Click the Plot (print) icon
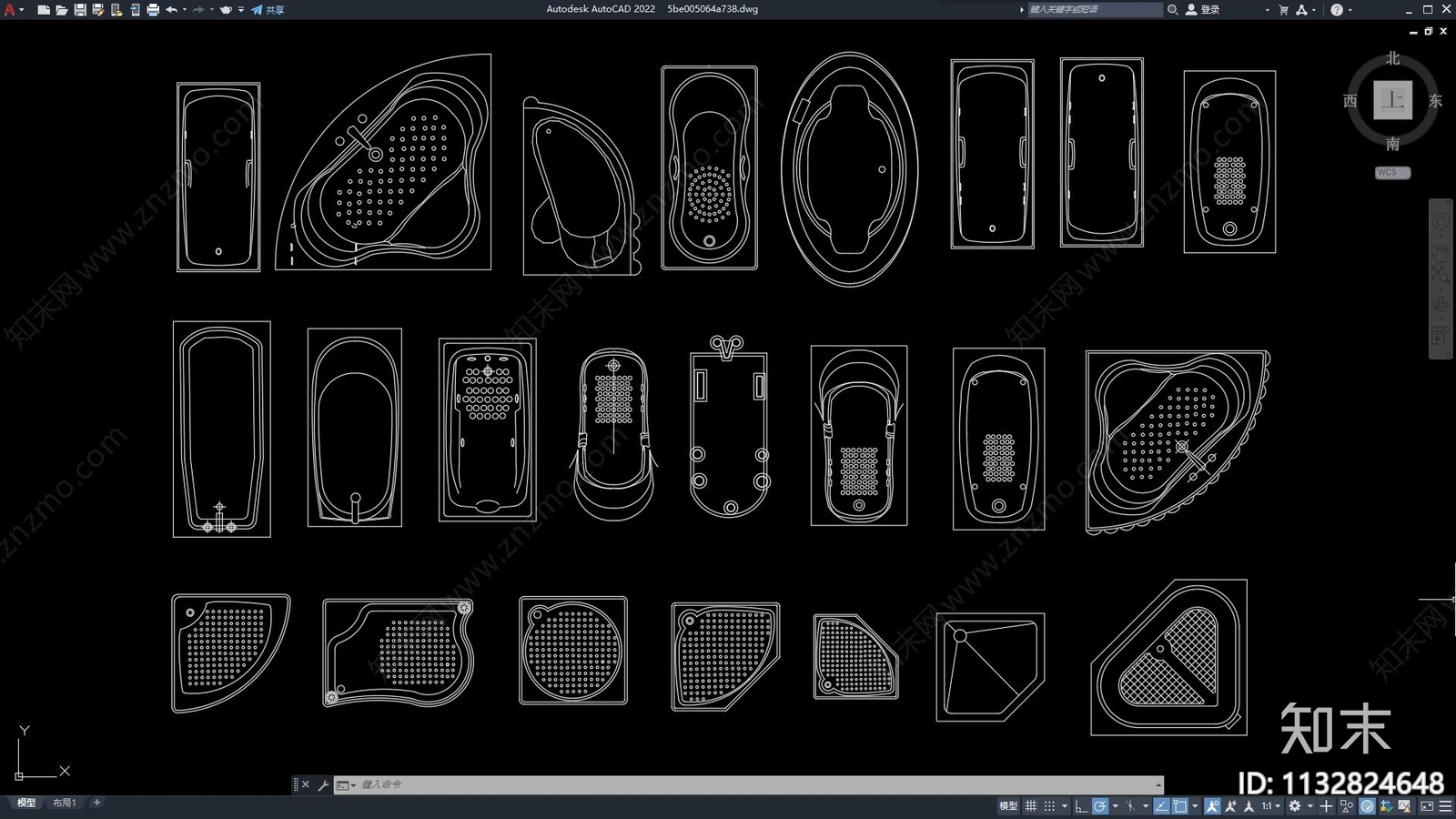1456x819 pixels. (153, 9)
